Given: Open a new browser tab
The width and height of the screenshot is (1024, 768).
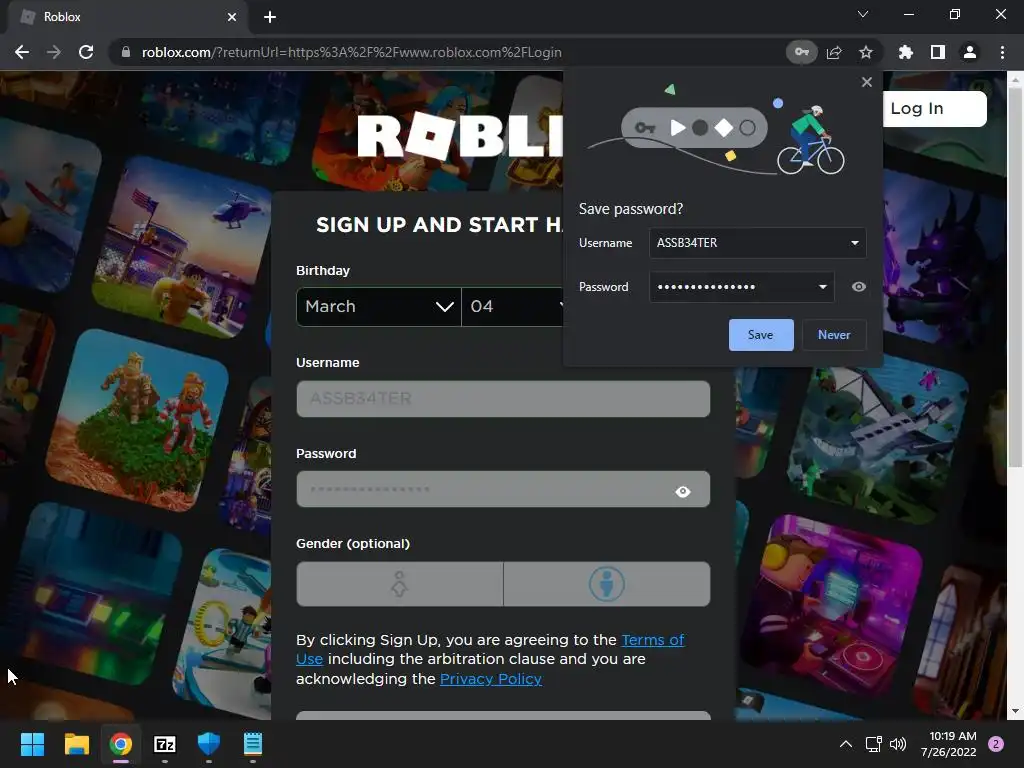Looking at the screenshot, I should (270, 17).
